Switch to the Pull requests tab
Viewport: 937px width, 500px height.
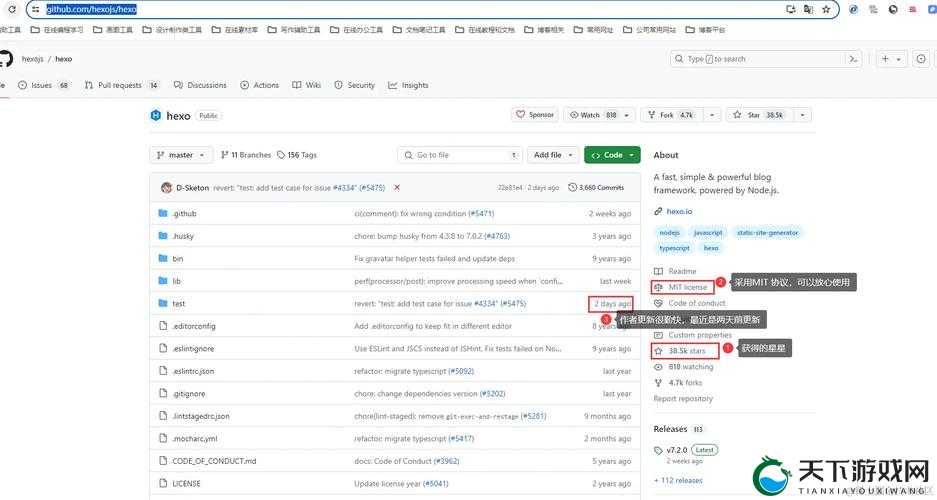122,85
